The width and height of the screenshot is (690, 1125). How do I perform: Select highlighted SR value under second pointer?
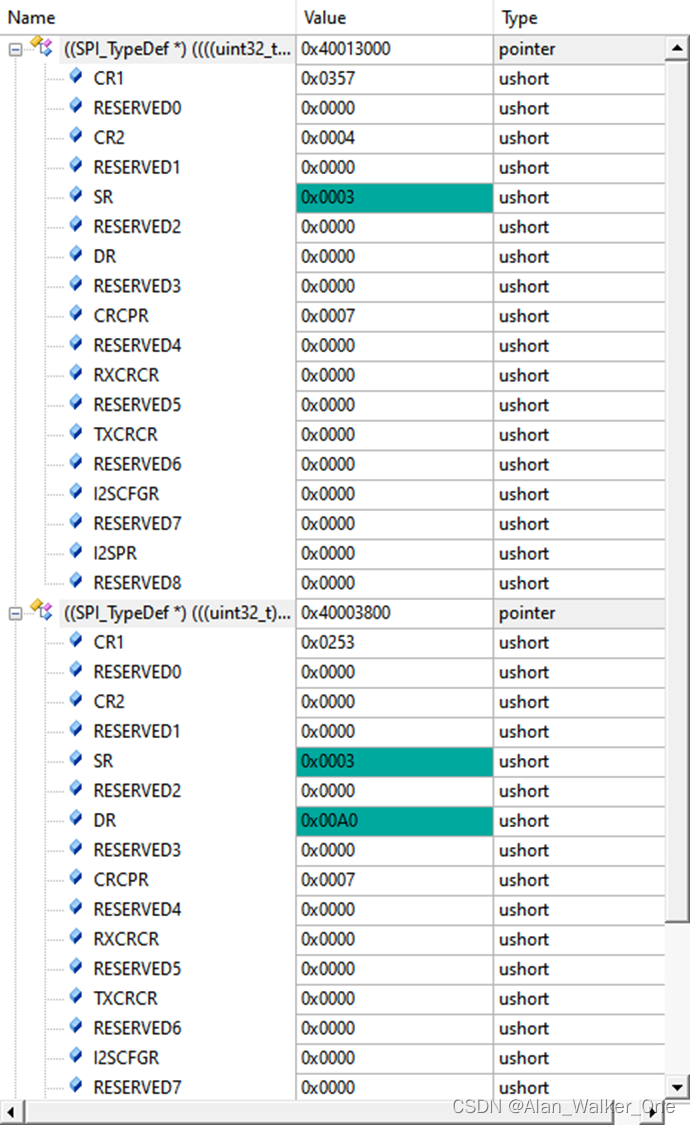click(x=394, y=762)
